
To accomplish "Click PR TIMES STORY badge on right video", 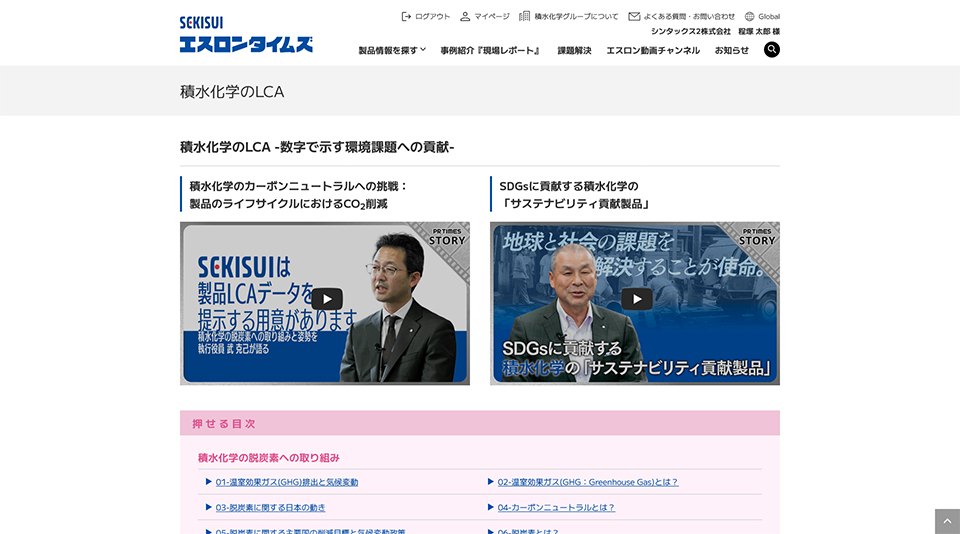I will pyautogui.click(x=757, y=237).
